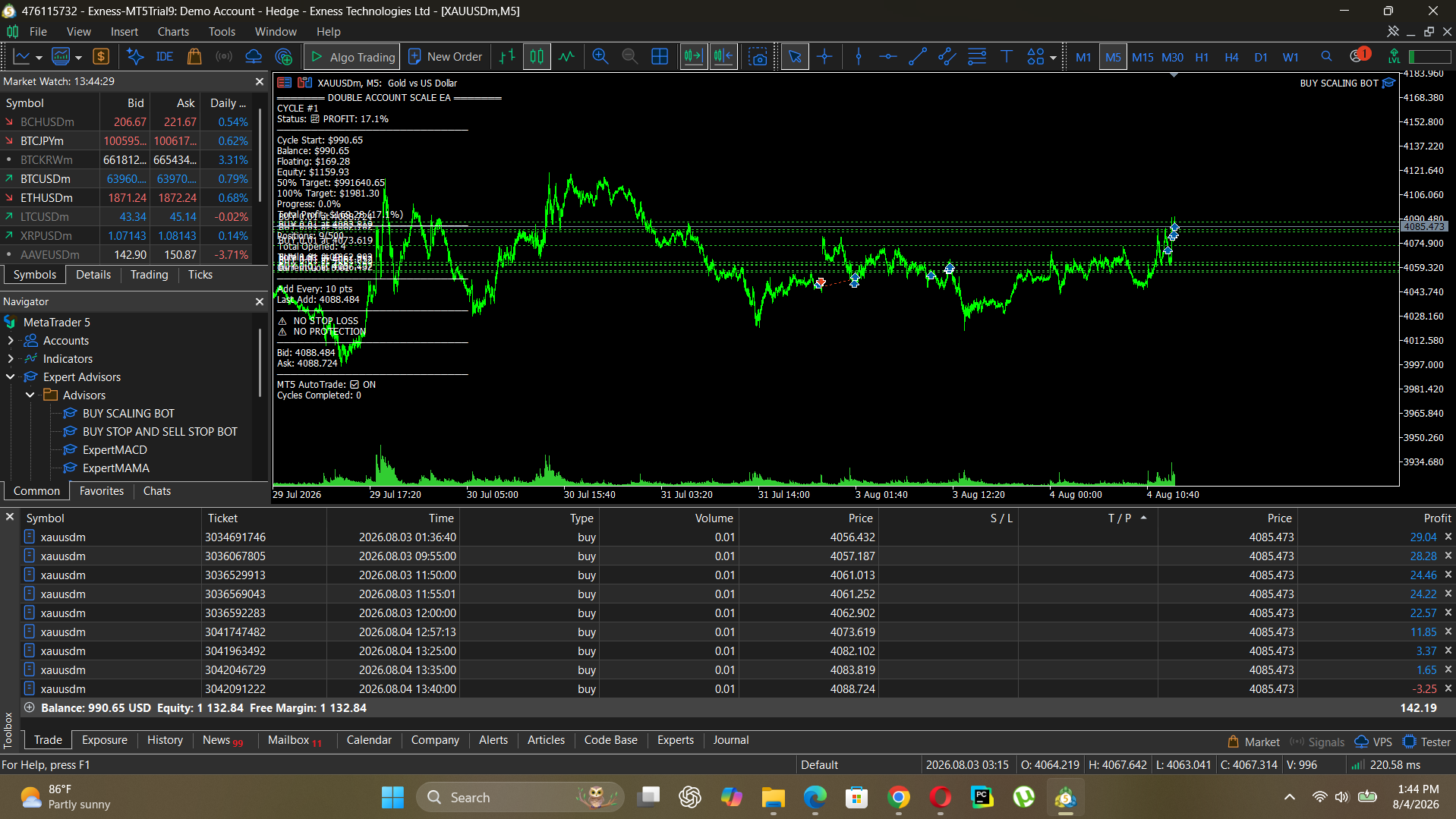
Task: Collapse the Expert Advisors tree node
Action: click(x=11, y=377)
